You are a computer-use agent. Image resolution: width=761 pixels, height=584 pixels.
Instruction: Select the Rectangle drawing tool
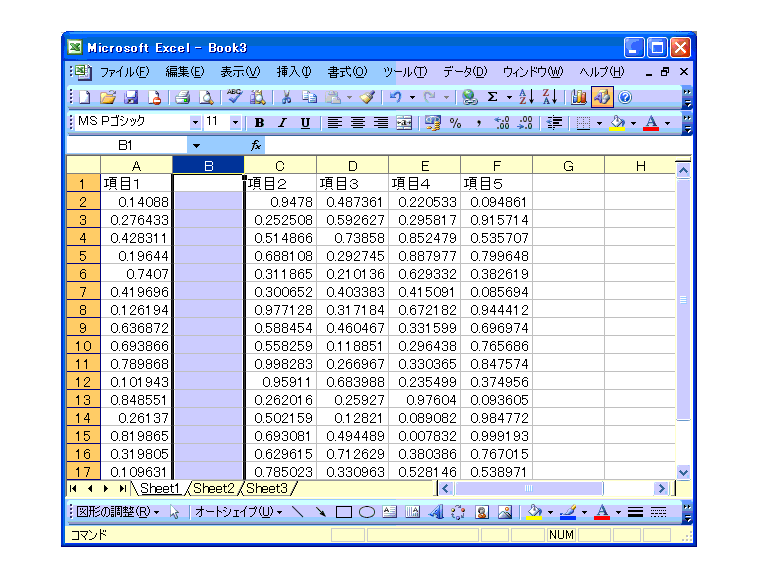[344, 512]
